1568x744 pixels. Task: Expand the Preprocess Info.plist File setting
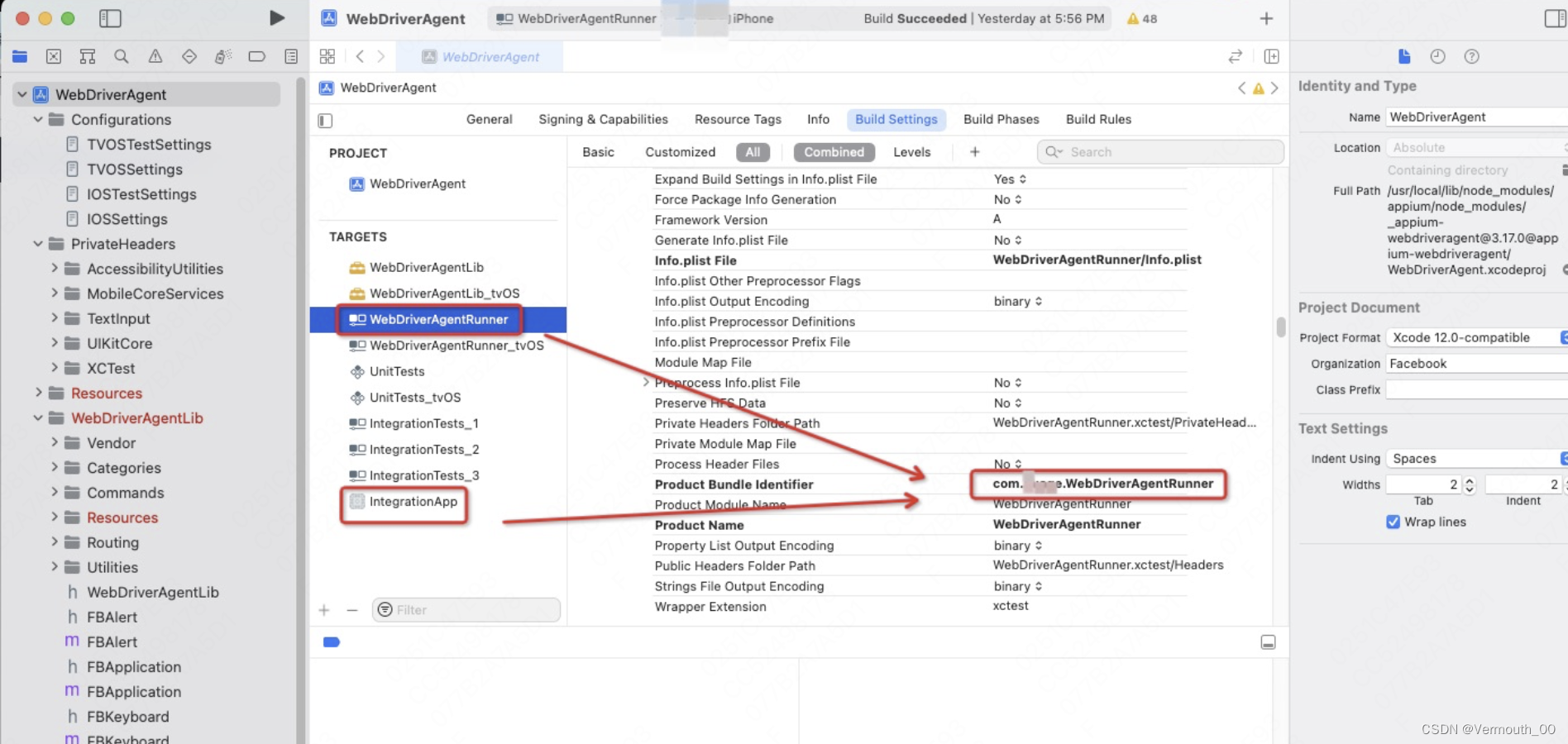coord(646,382)
